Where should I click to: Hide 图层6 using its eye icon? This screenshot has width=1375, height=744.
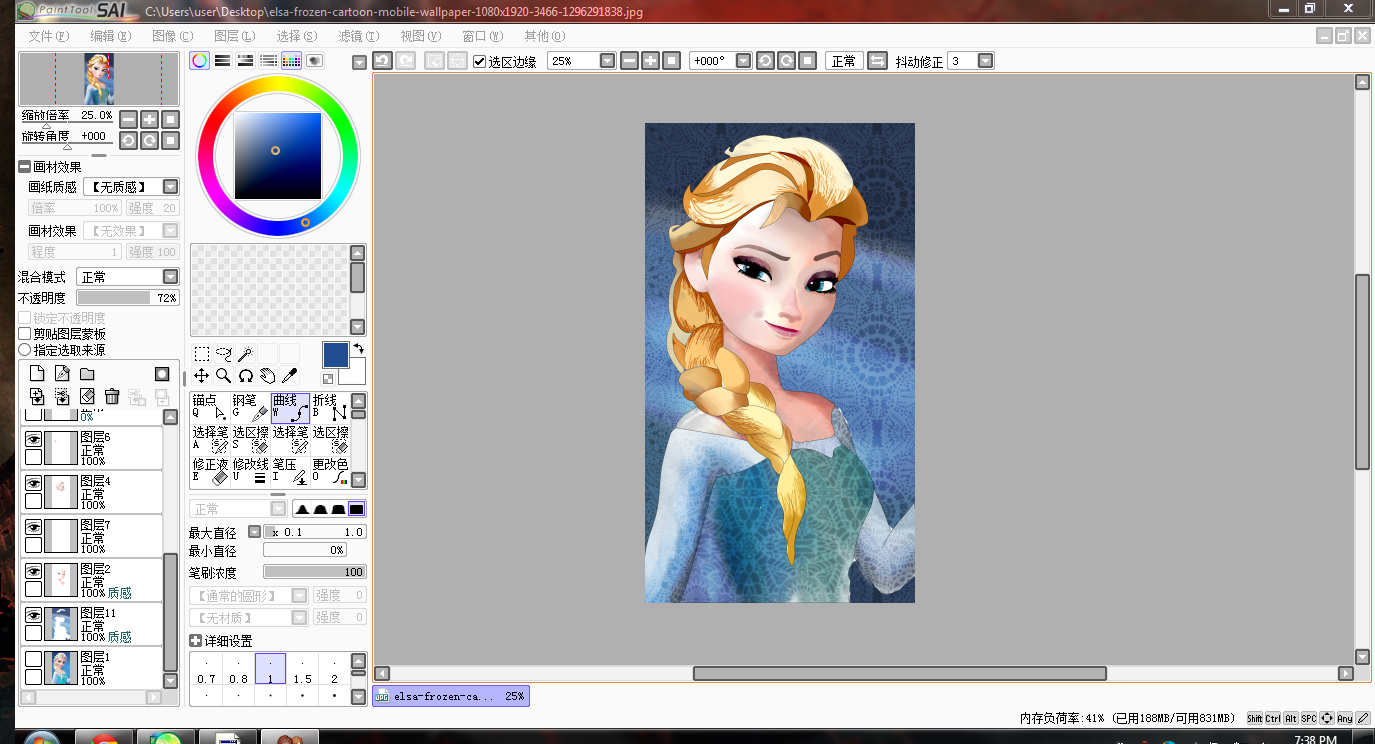click(33, 438)
